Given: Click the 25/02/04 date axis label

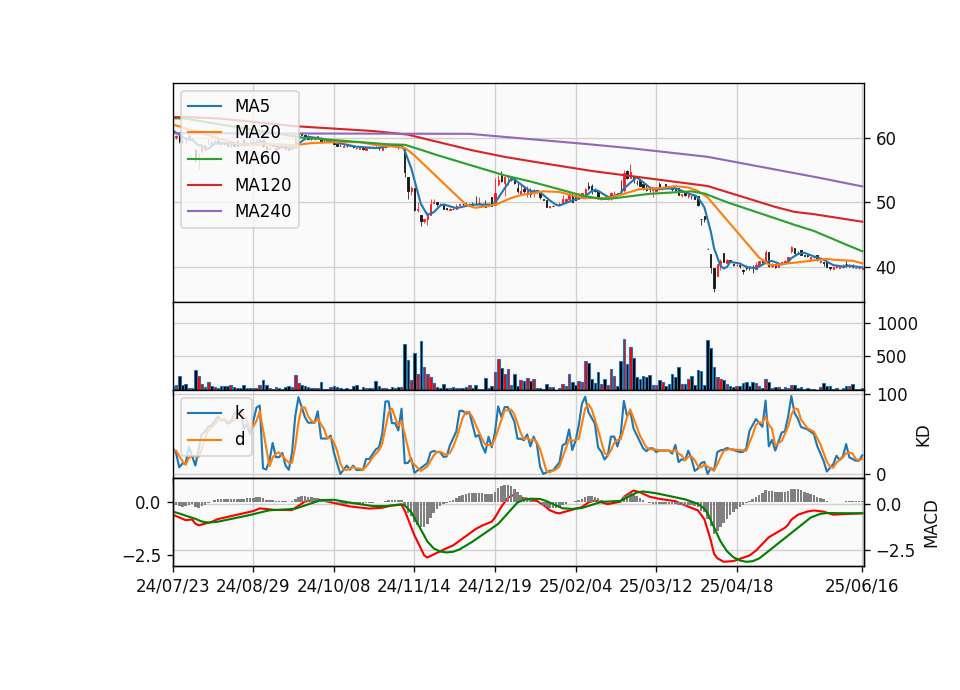Looking at the screenshot, I should [576, 586].
